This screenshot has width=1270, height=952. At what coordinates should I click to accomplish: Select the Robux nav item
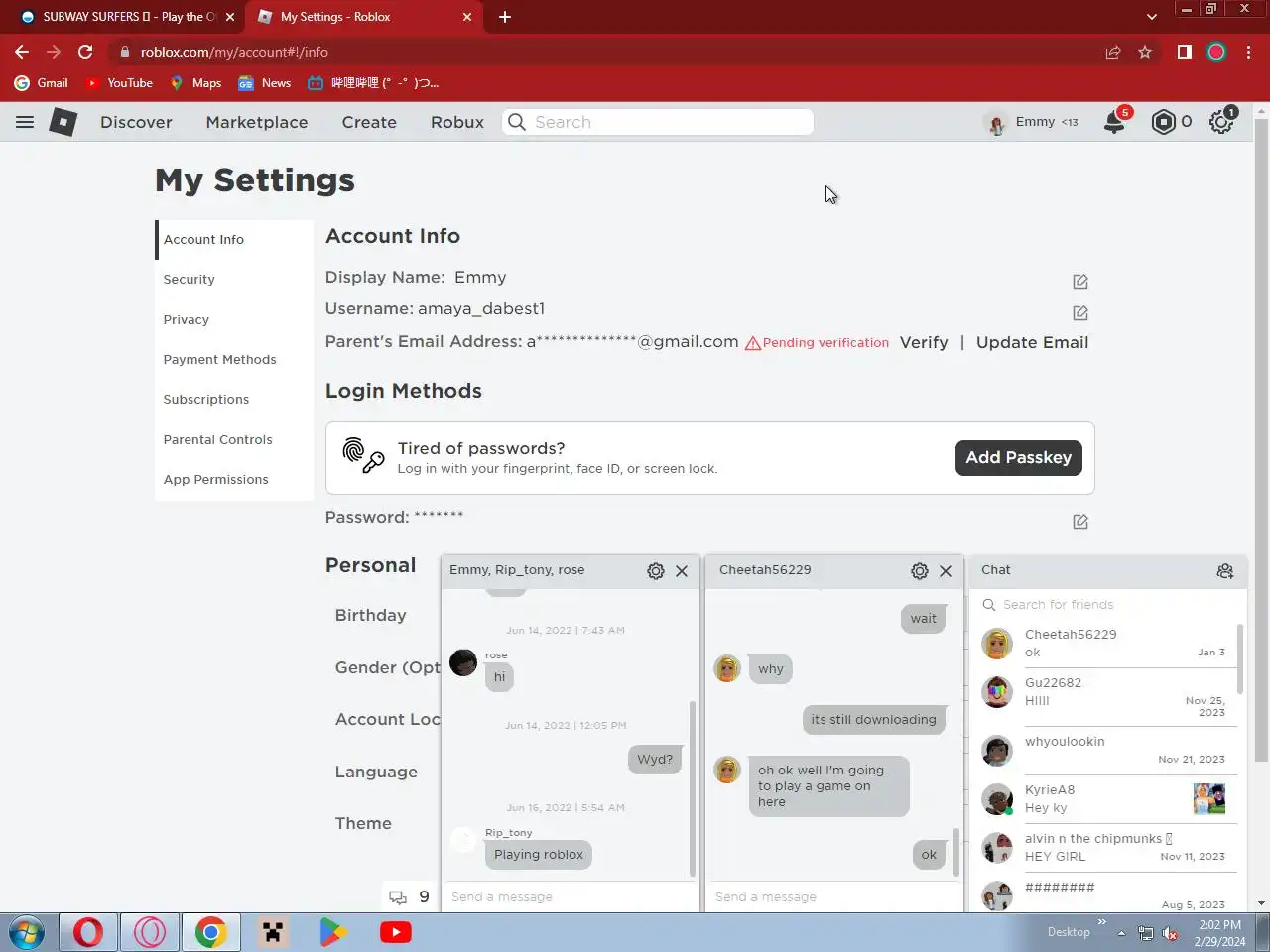tap(457, 122)
